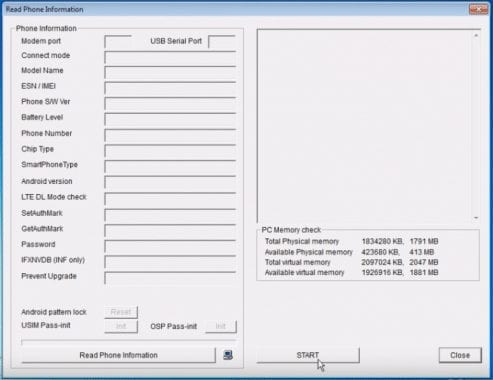Click Init button for OSP Pass-init
The image size is (493, 380).
[x=221, y=326]
